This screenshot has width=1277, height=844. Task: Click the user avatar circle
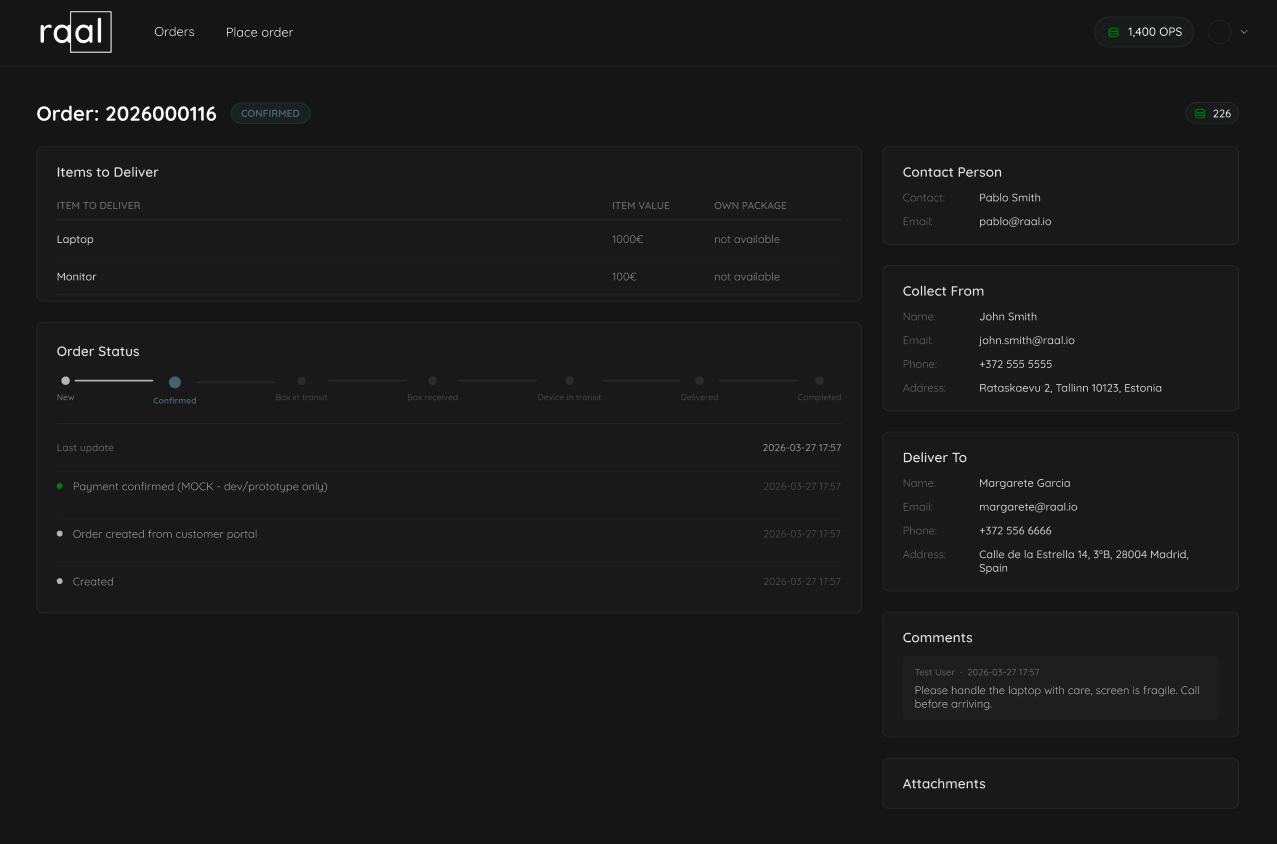point(1220,31)
